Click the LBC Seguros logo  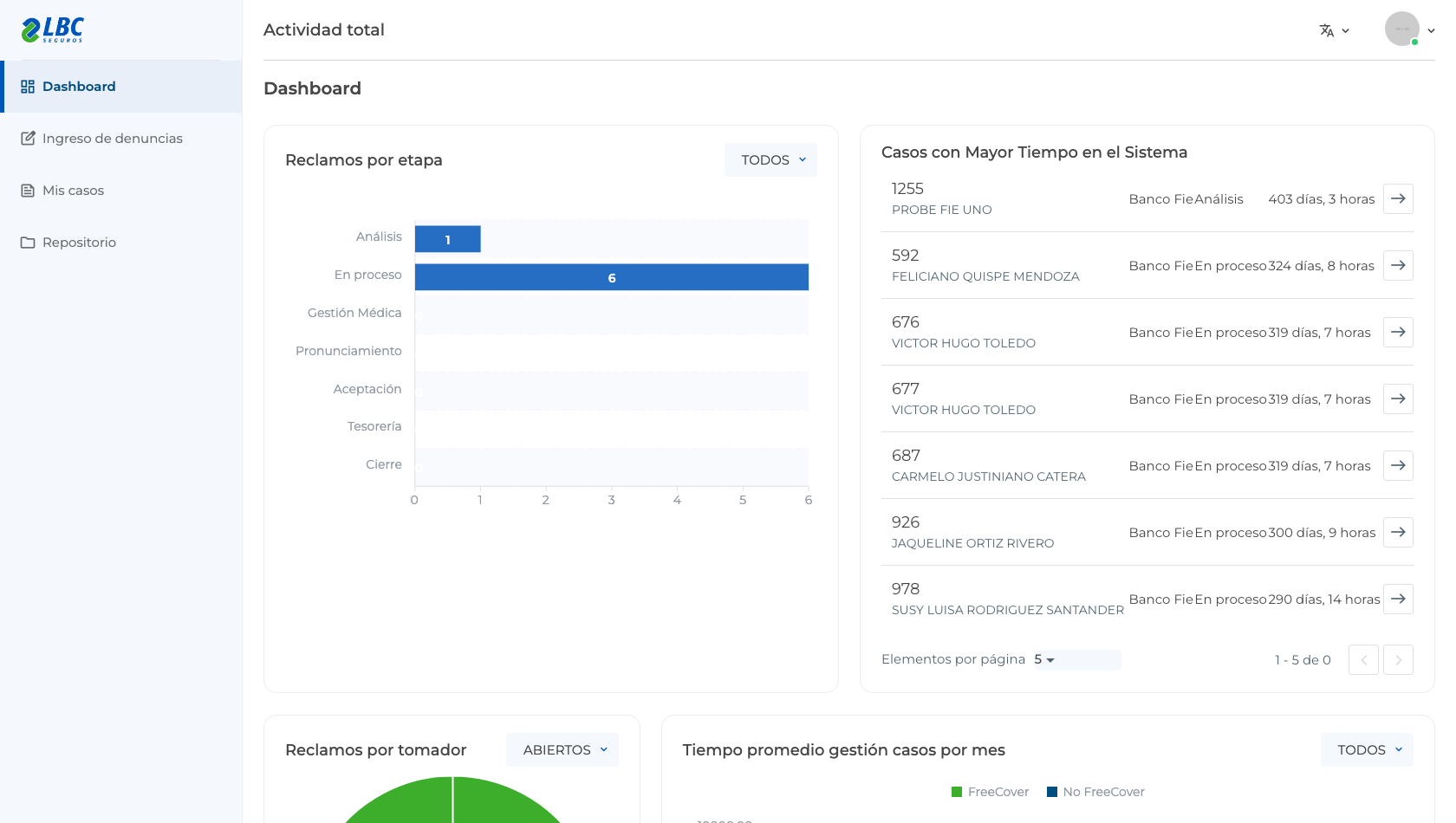[53, 29]
